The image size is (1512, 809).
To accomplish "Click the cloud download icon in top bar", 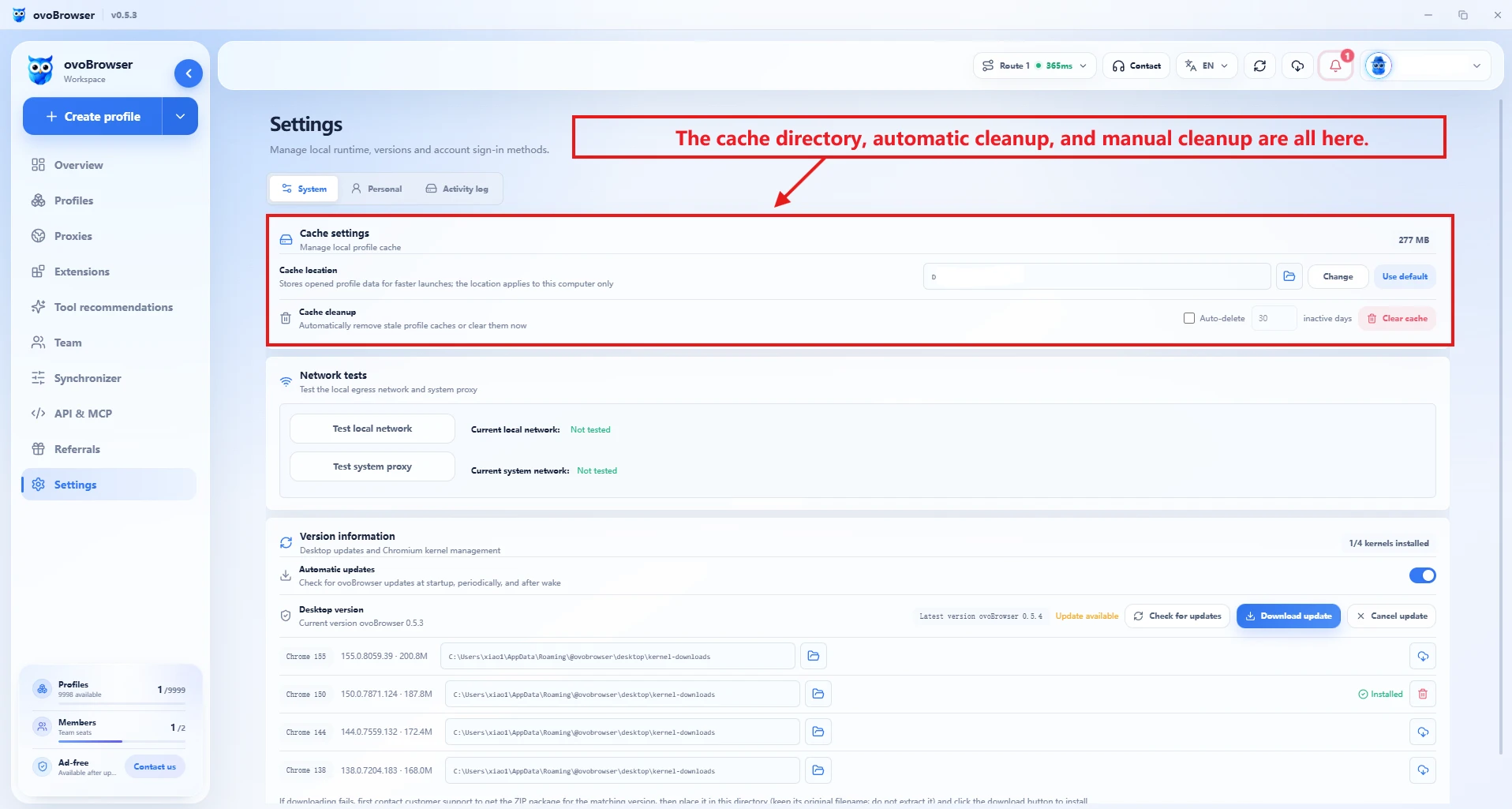I will coord(1297,66).
